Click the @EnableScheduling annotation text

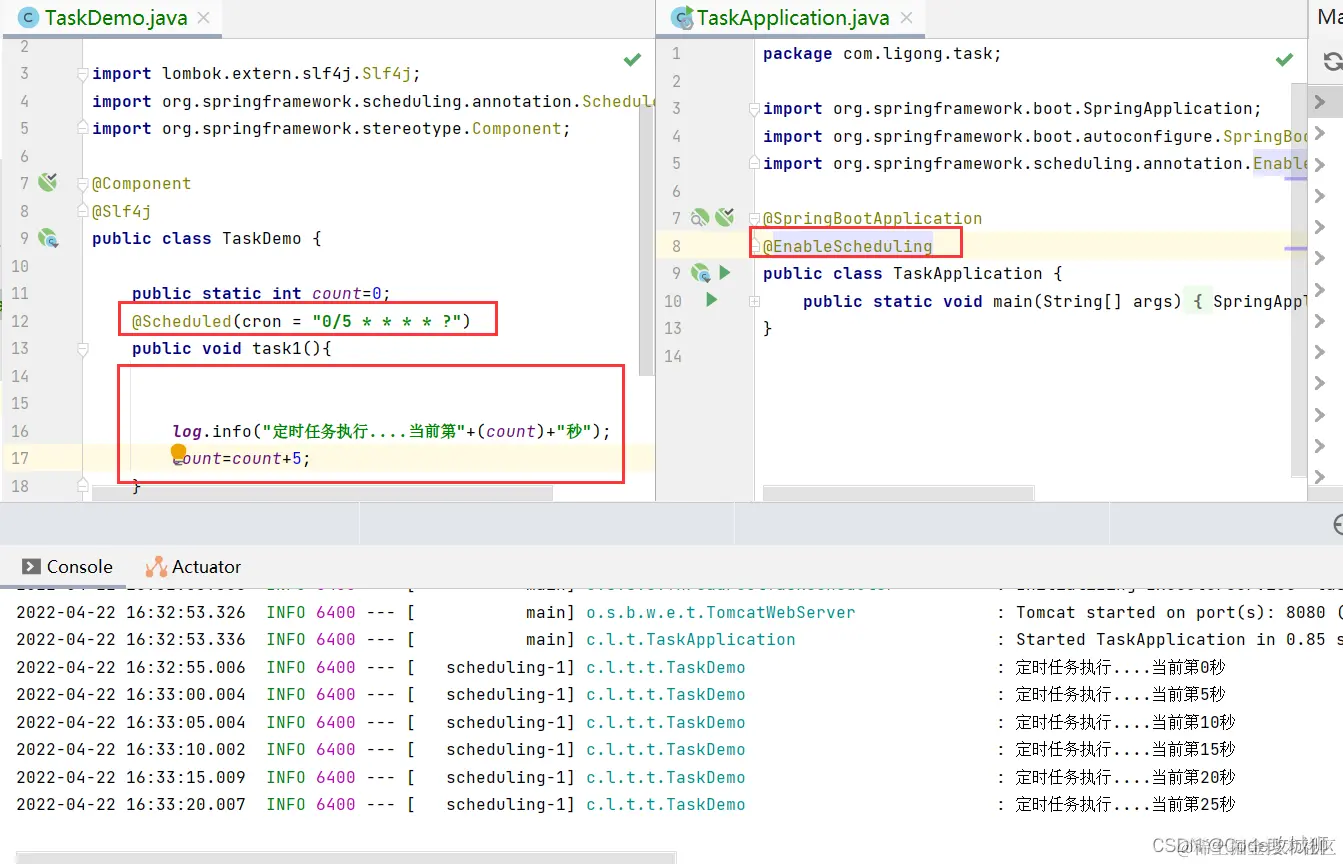848,246
